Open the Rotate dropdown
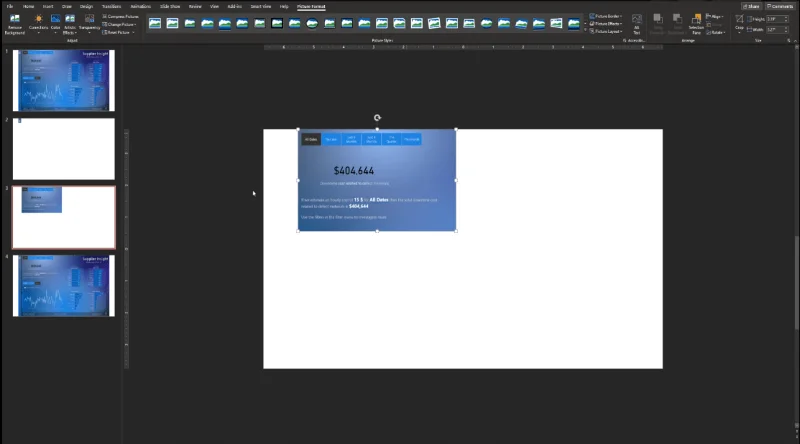This screenshot has height=444, width=800. tap(715, 32)
